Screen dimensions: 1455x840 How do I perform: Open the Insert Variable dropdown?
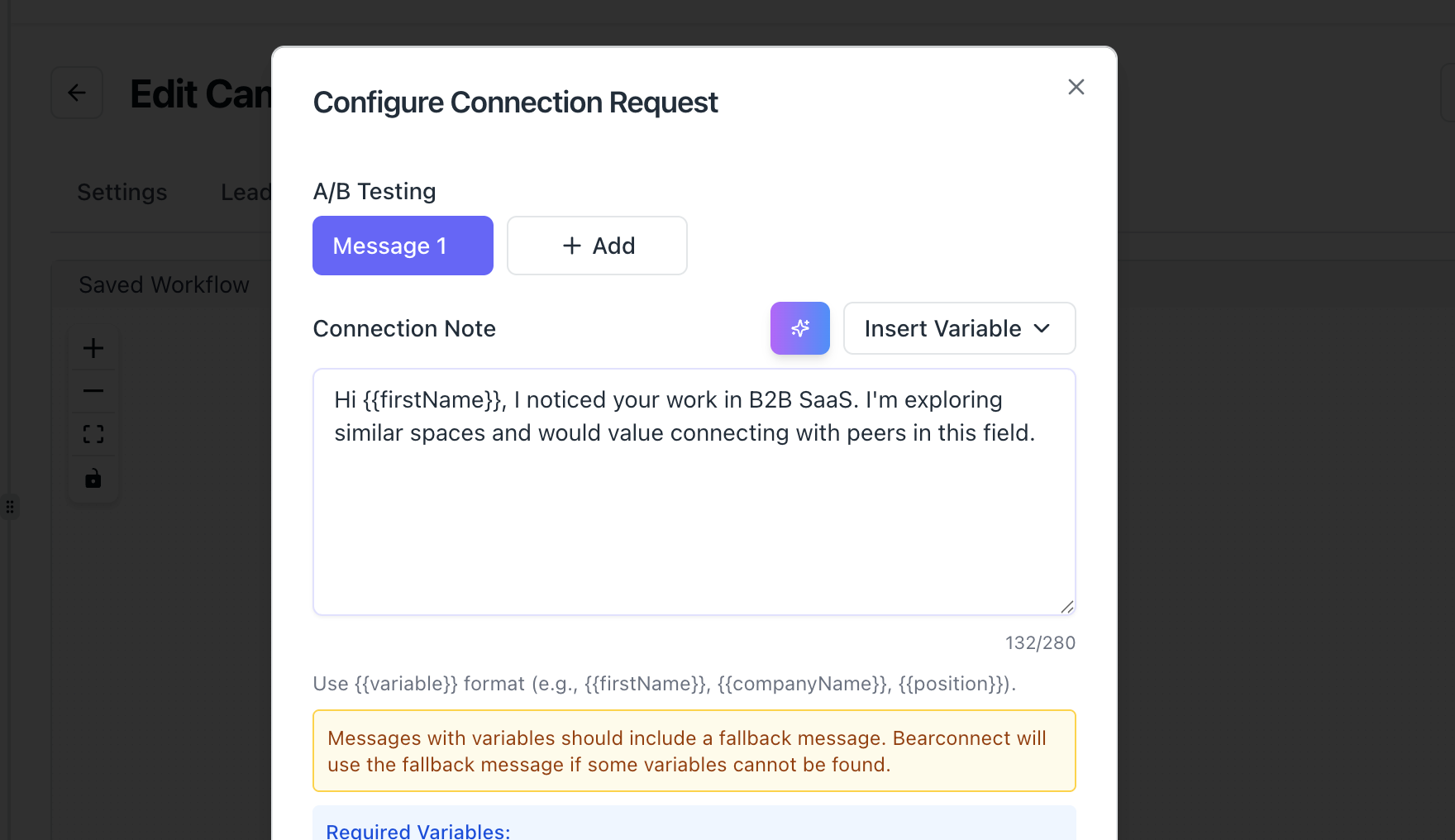[x=959, y=328]
